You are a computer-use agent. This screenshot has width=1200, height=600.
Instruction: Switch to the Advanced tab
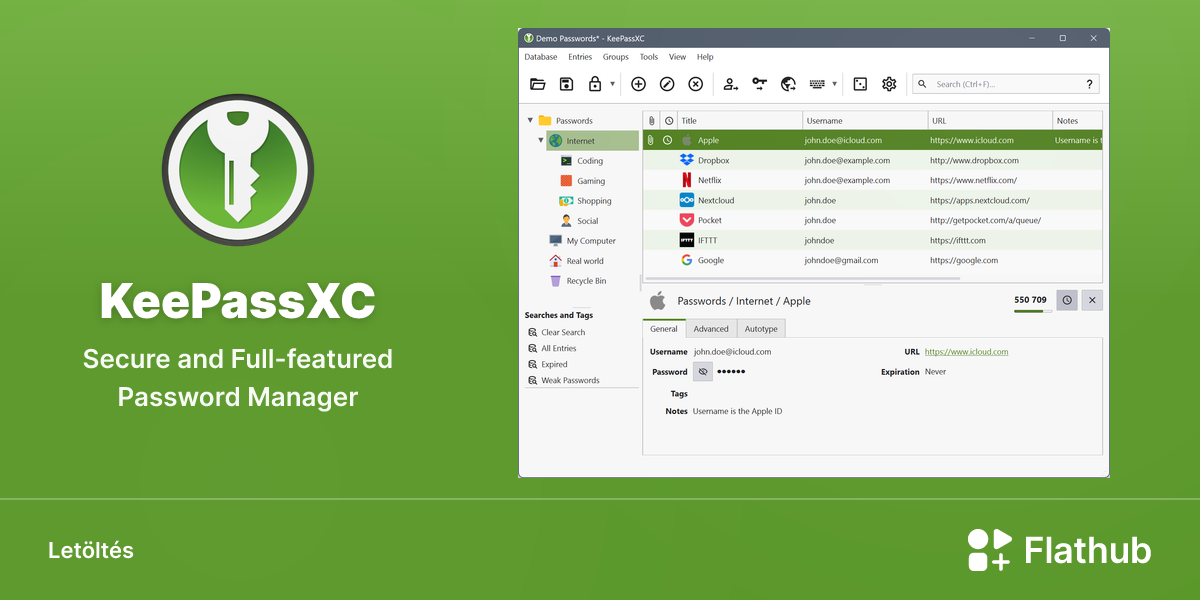(711, 329)
